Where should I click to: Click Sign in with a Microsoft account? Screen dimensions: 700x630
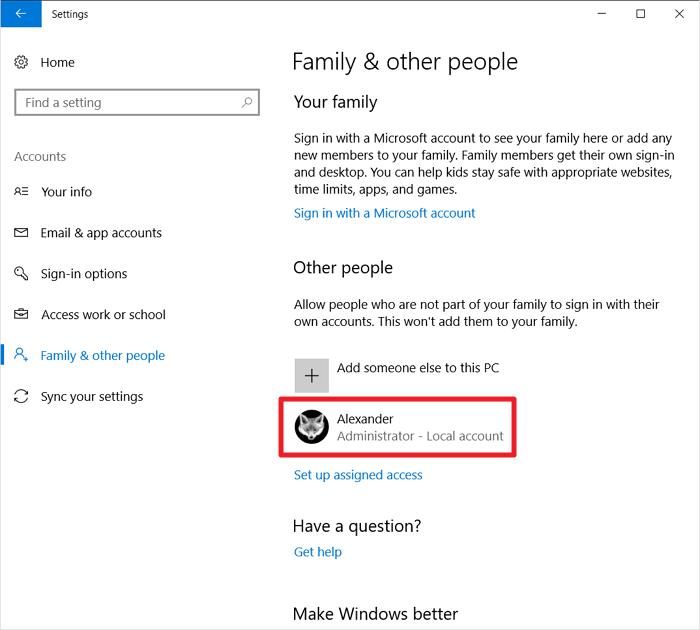tap(384, 213)
